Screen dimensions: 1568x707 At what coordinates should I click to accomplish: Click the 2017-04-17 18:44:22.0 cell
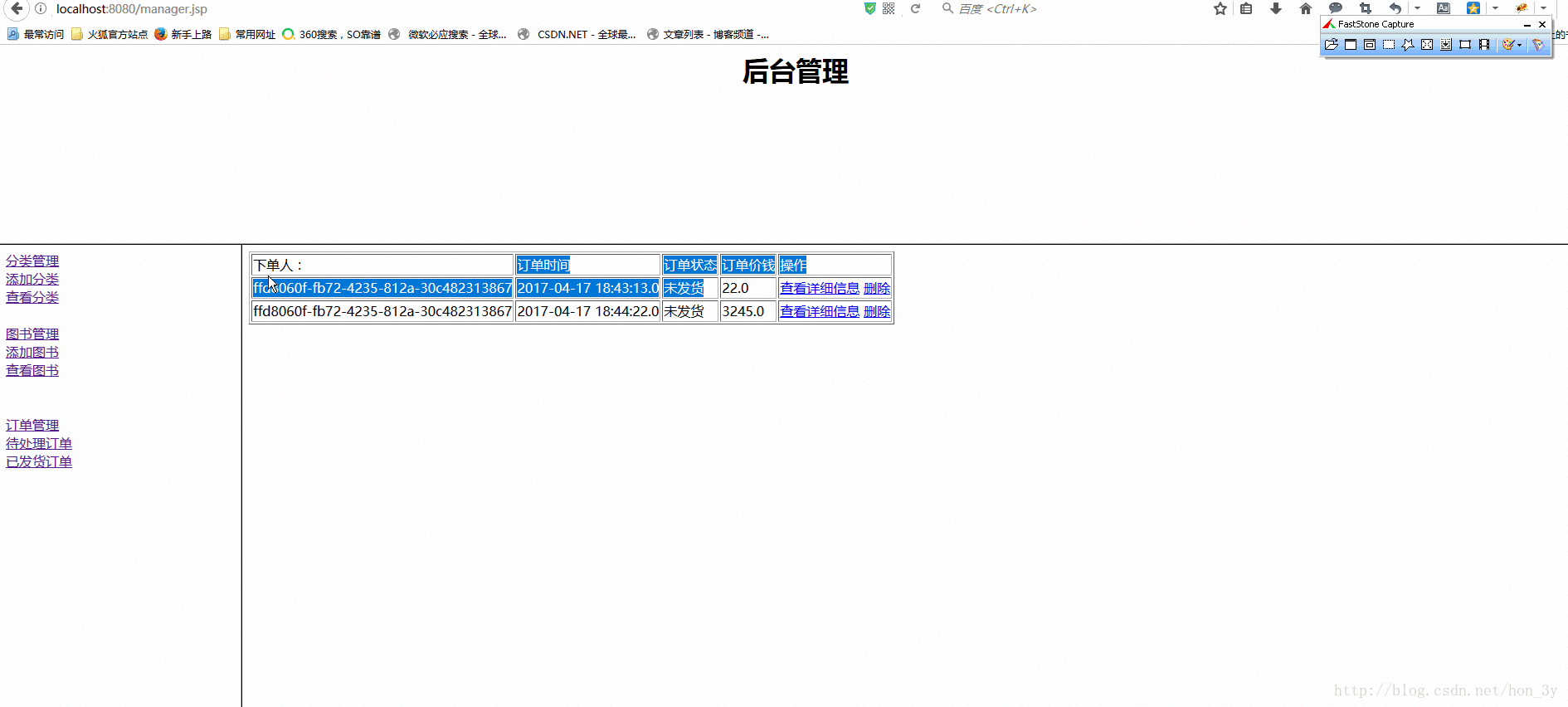588,311
